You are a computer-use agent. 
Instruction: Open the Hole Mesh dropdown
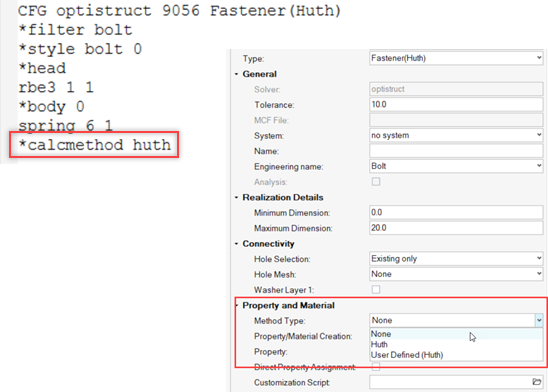[456, 274]
